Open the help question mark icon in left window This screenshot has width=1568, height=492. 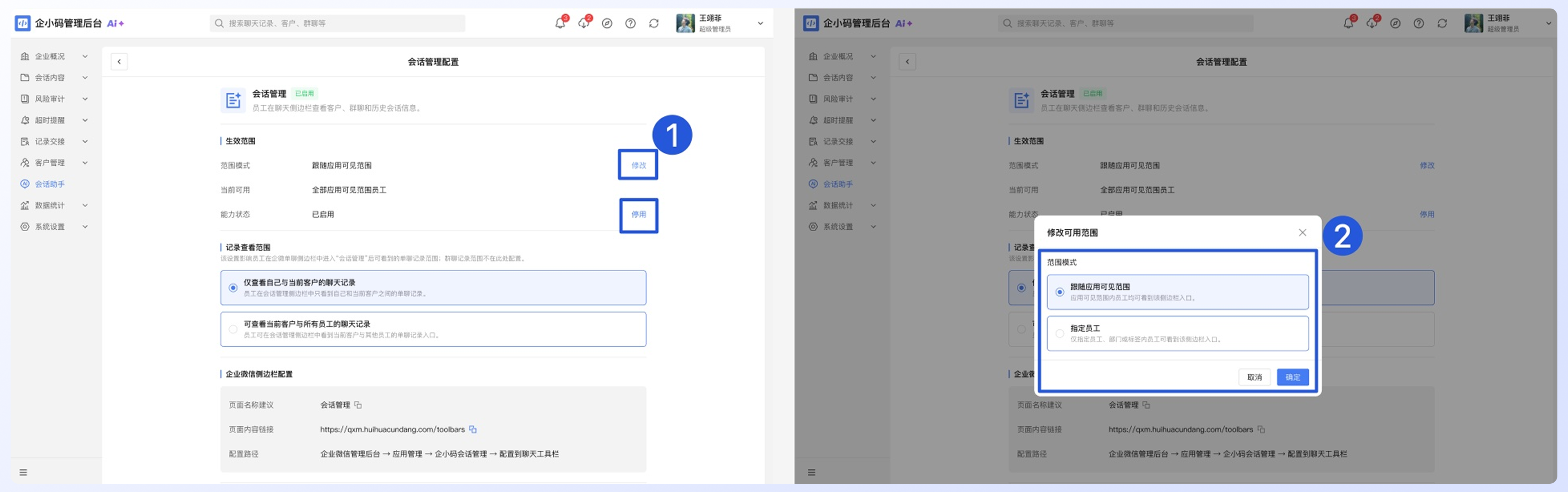630,23
